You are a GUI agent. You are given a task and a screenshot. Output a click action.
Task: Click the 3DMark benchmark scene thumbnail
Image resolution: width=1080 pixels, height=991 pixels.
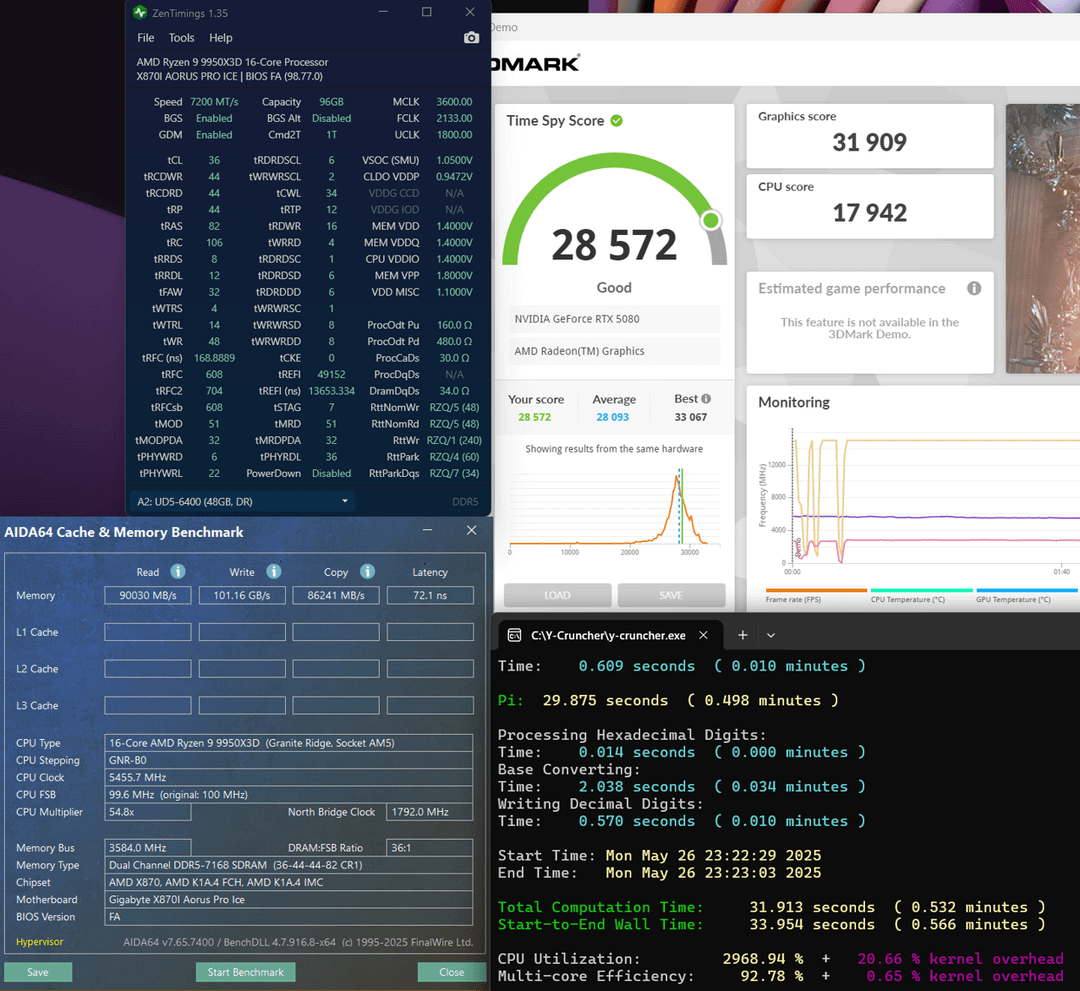point(1042,238)
